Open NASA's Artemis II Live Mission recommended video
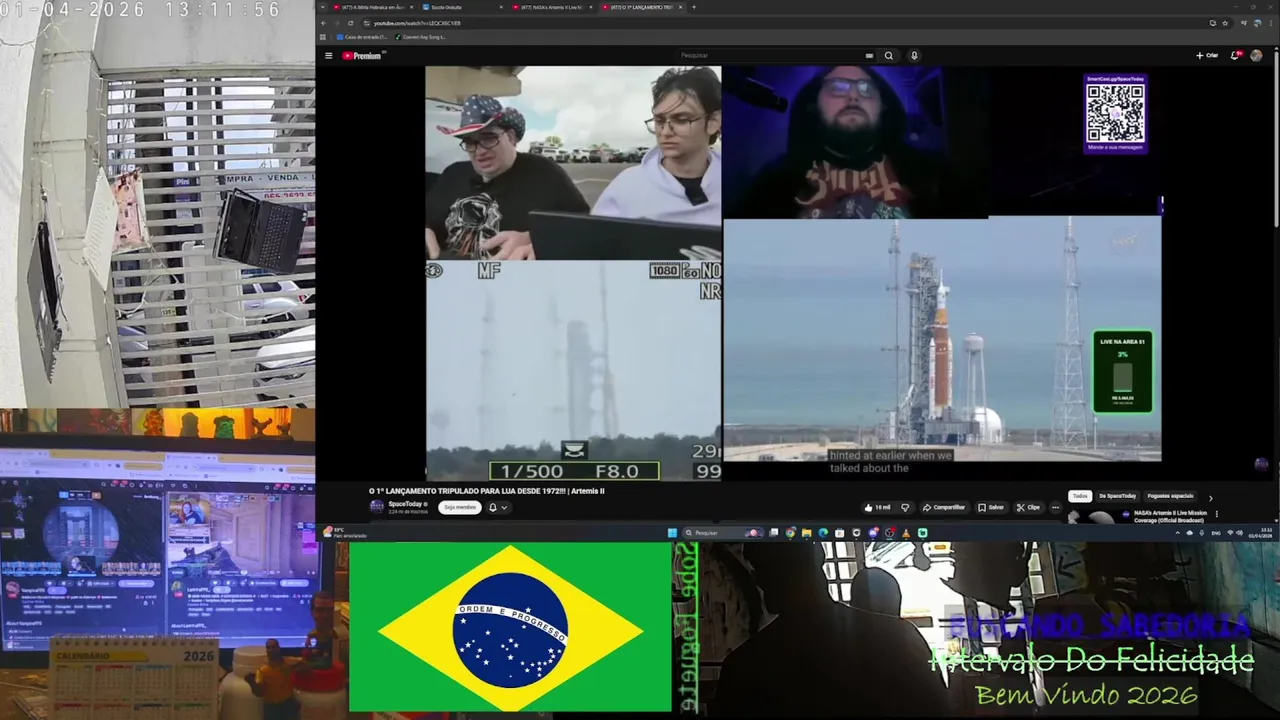Viewport: 1280px width, 720px height. point(1171,516)
